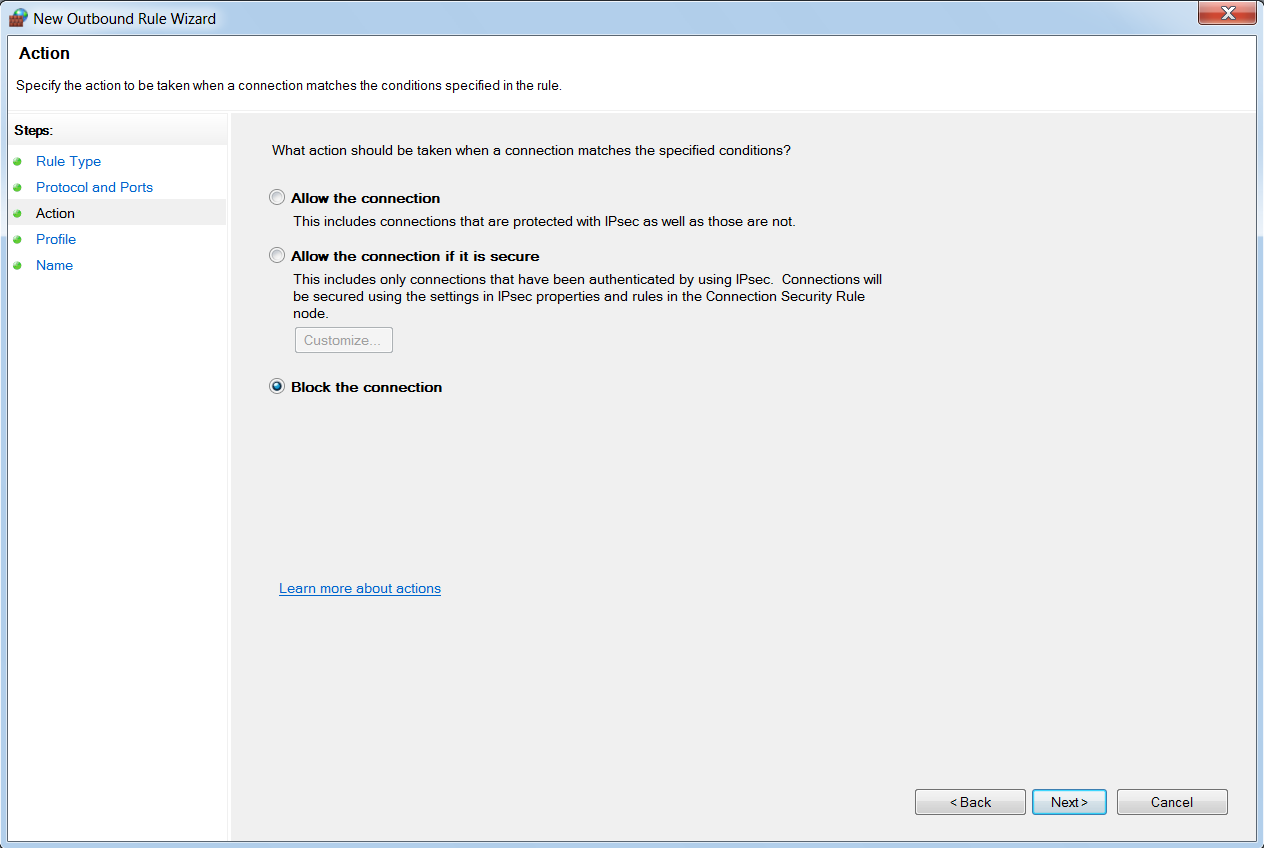Click text 'This includes connections that are protected with IPsec'
This screenshot has height=848, width=1264.
coord(544,221)
